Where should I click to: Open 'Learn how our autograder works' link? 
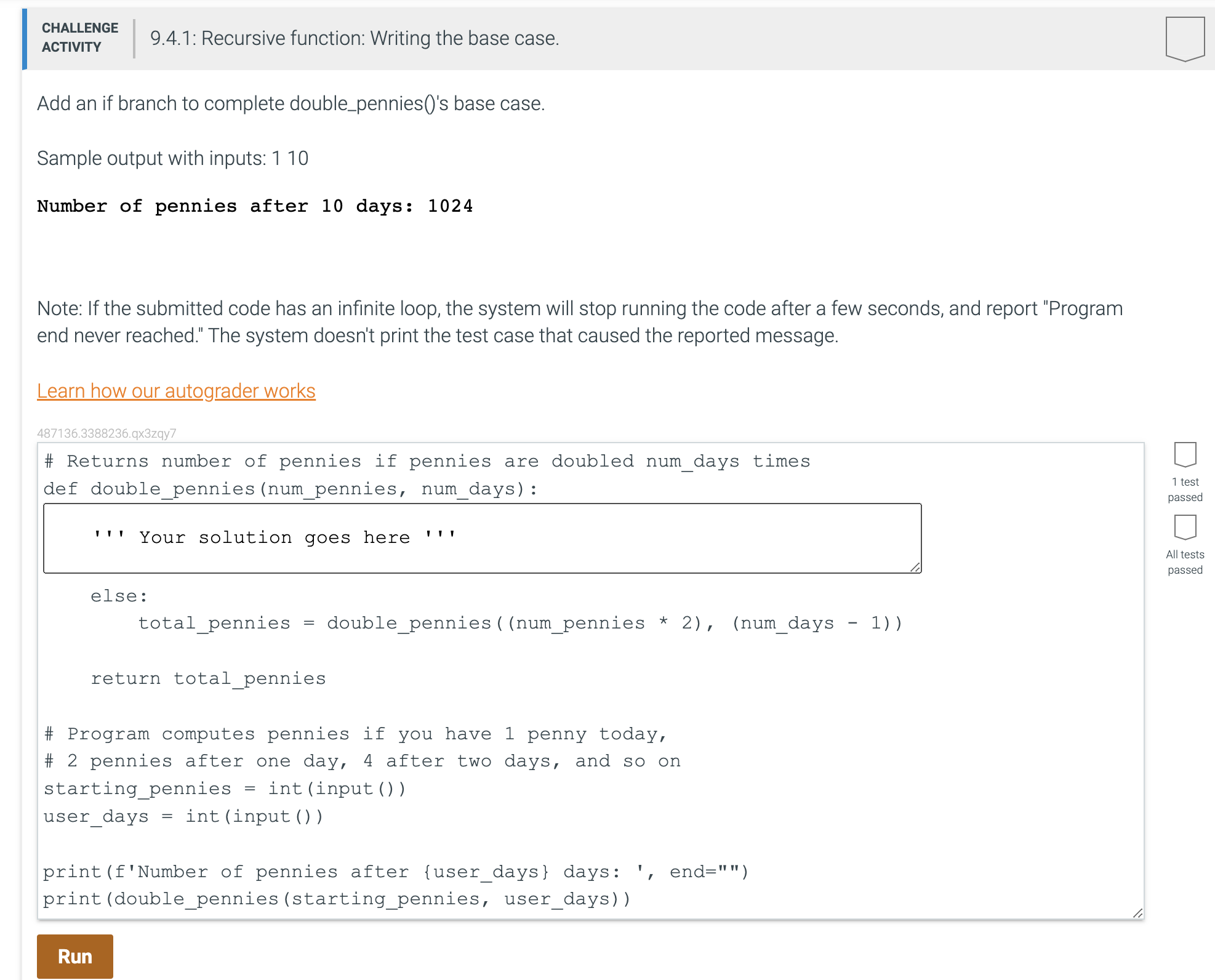tap(176, 391)
